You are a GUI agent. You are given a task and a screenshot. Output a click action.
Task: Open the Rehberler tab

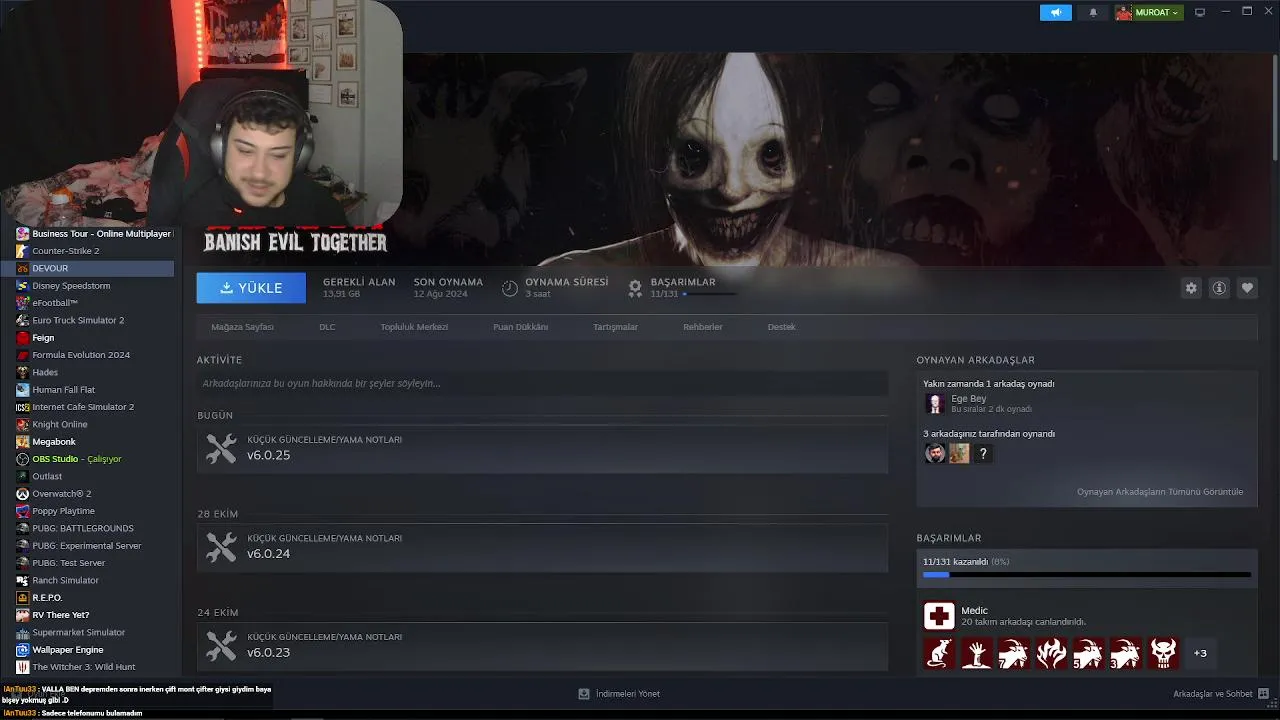pos(703,327)
